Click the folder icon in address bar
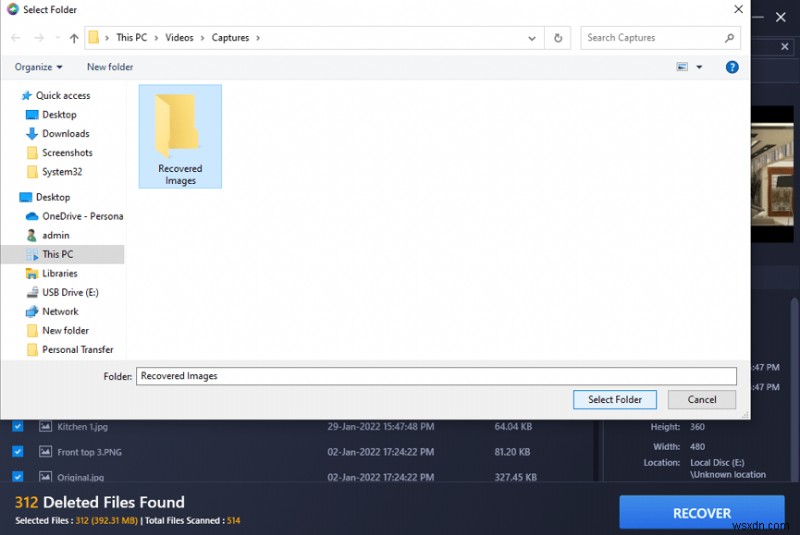 click(93, 38)
